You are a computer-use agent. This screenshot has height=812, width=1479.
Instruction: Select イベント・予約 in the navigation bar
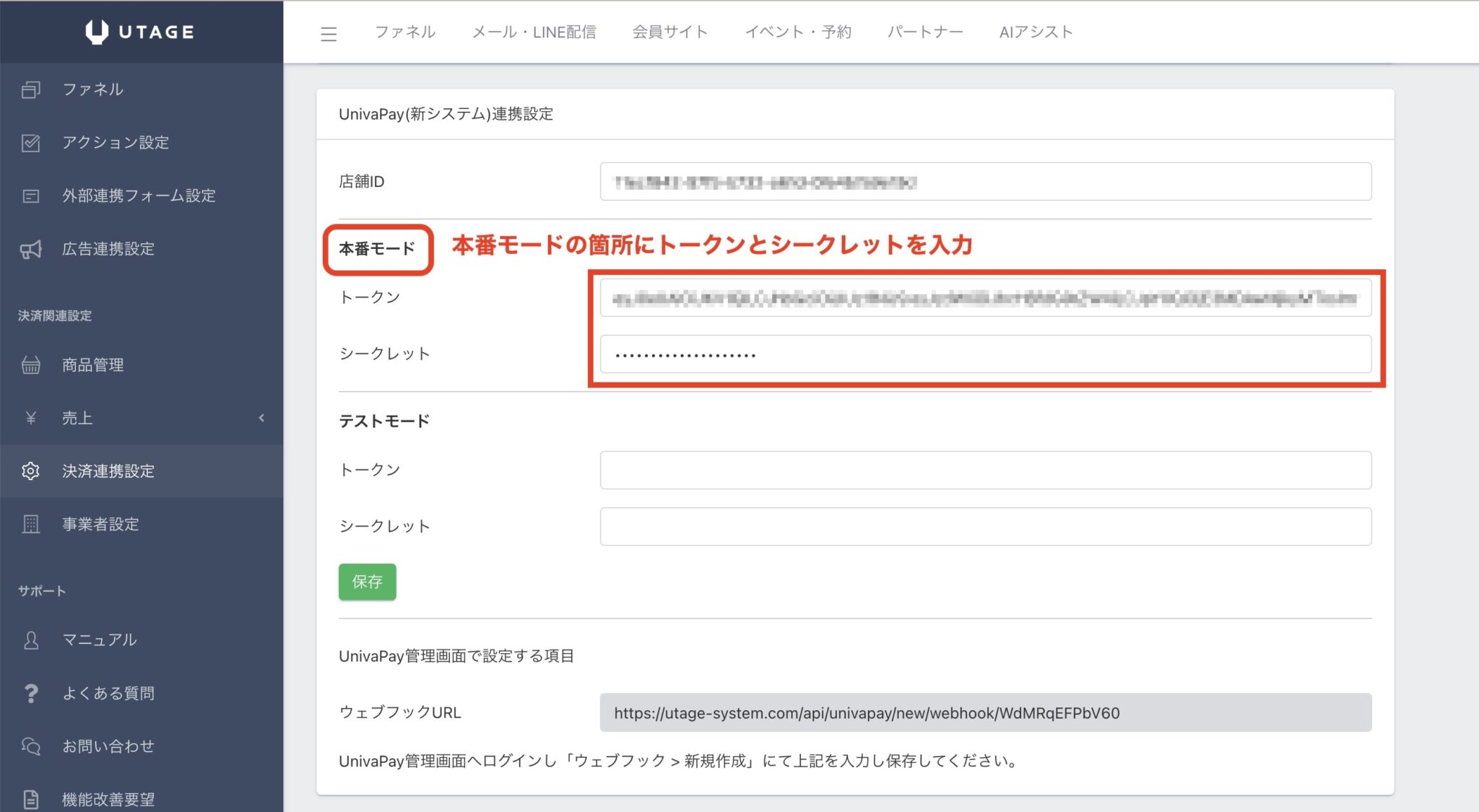pyautogui.click(x=798, y=32)
